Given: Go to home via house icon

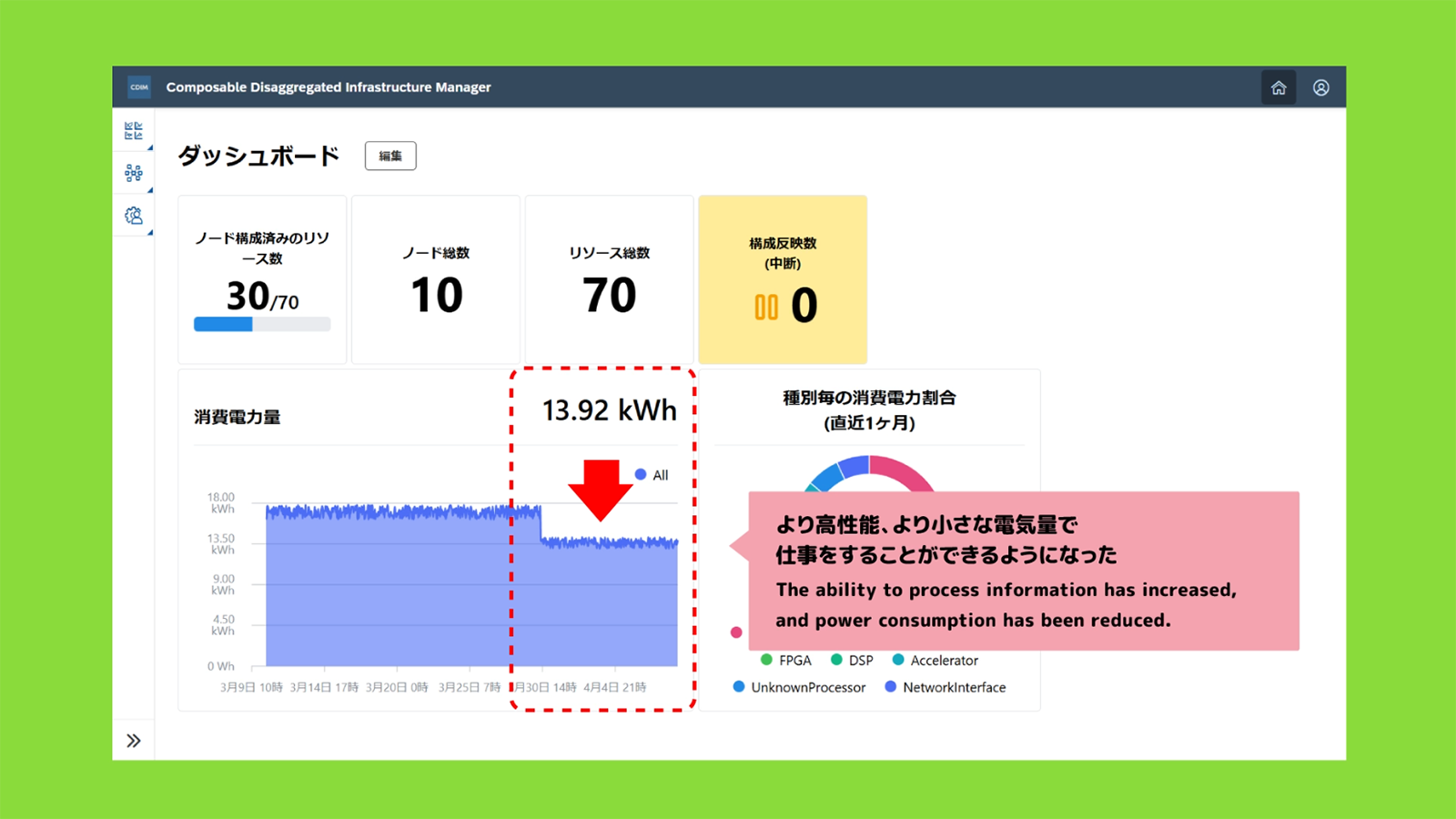Looking at the screenshot, I should [x=1279, y=87].
